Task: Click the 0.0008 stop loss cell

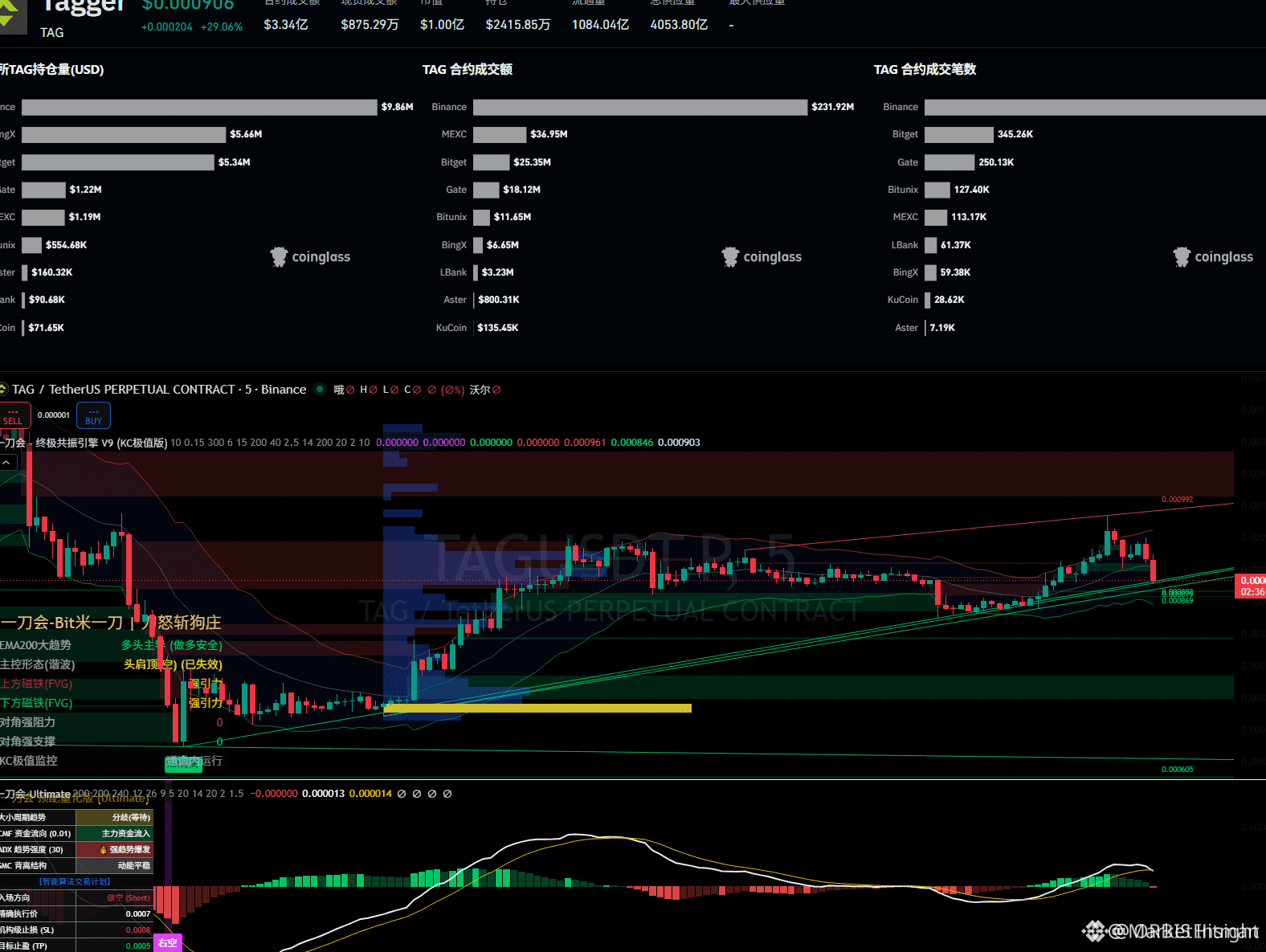Action: pos(114,930)
